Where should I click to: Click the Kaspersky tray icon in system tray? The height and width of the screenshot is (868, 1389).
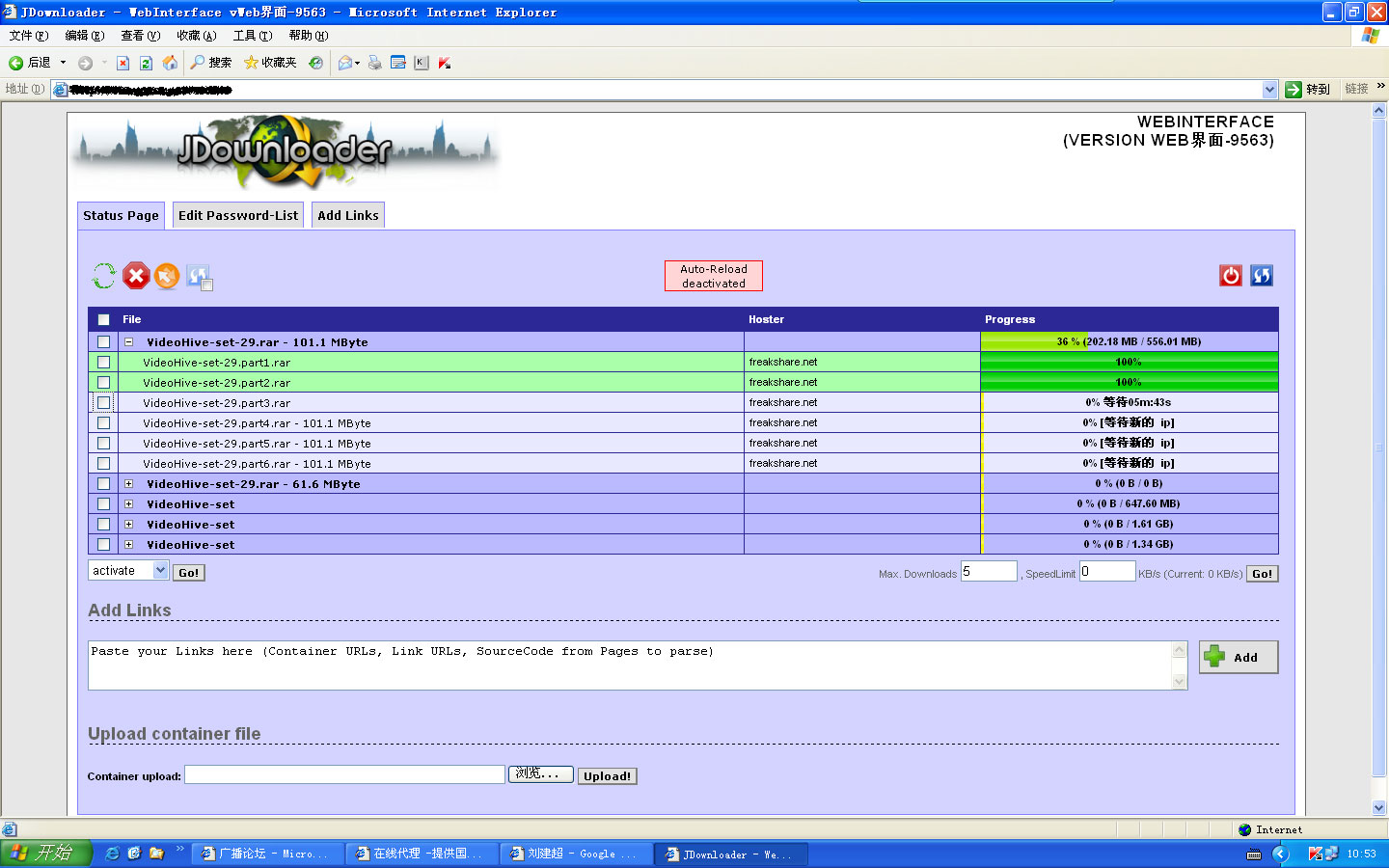tap(1316, 854)
